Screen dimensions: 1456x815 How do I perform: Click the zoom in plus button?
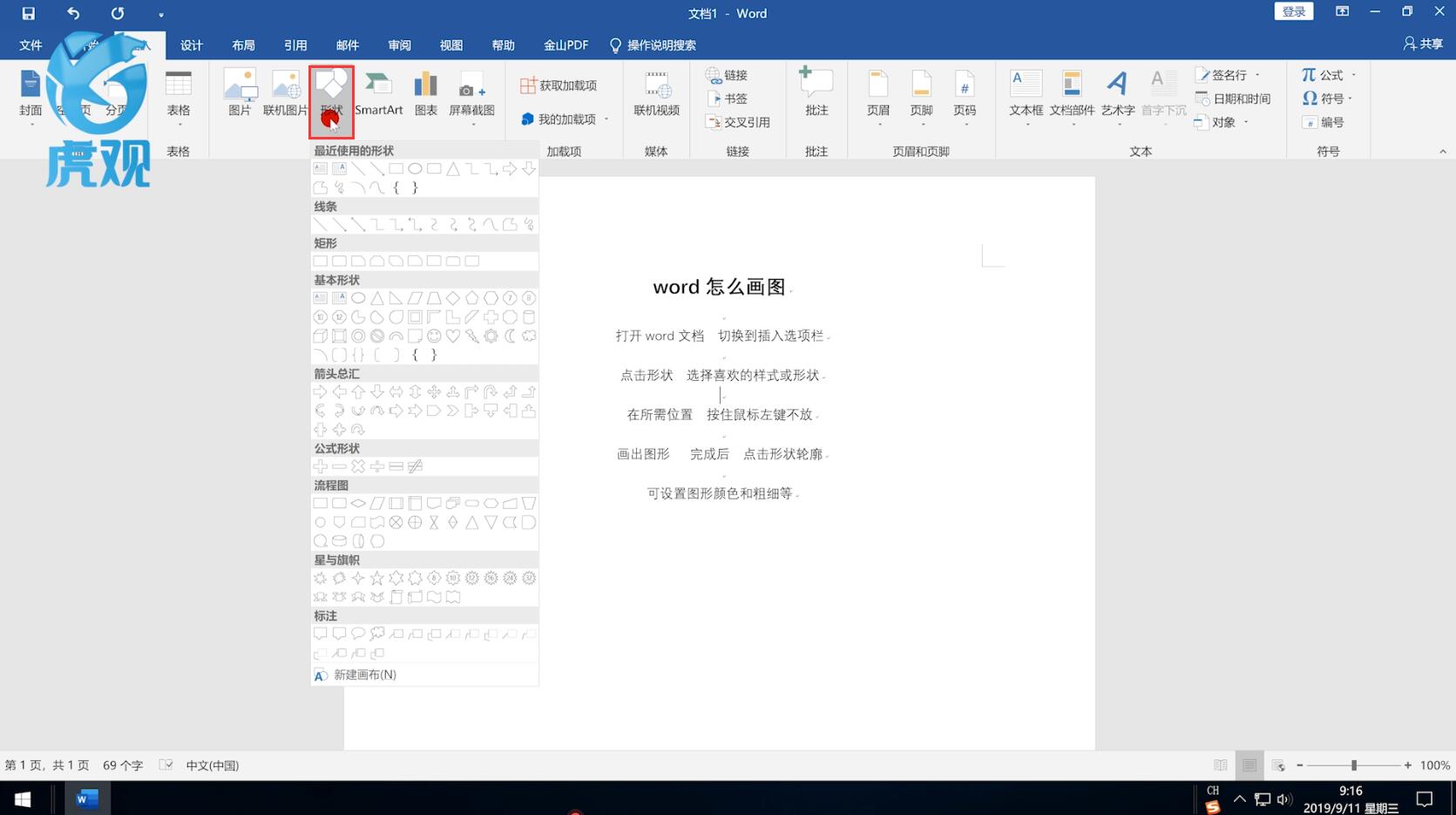click(x=1408, y=765)
